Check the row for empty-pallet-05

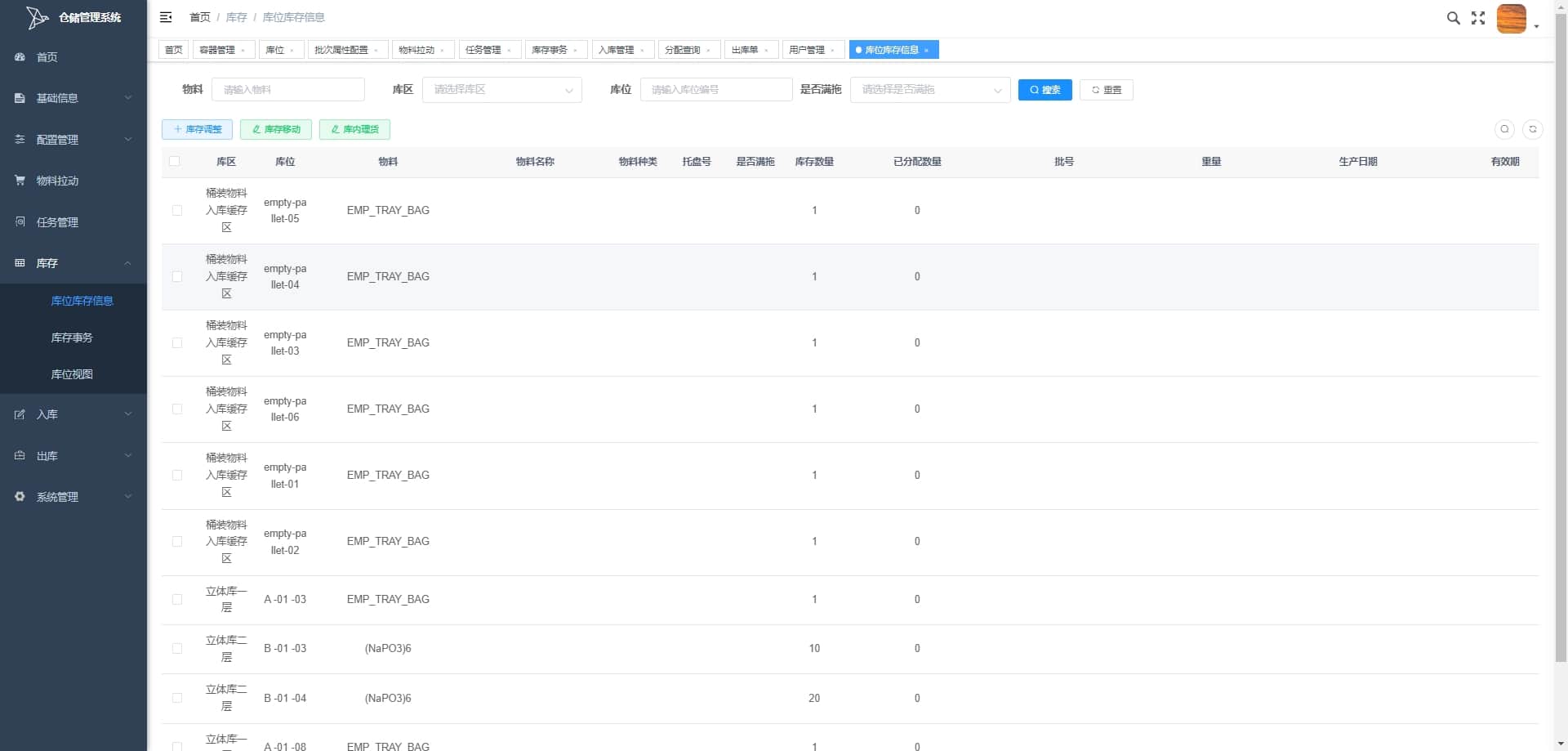[x=177, y=211]
